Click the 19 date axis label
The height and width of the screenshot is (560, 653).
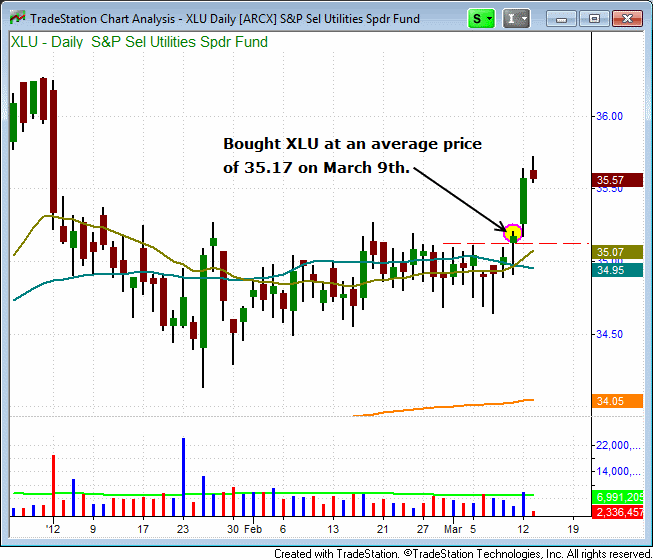pos(573,529)
